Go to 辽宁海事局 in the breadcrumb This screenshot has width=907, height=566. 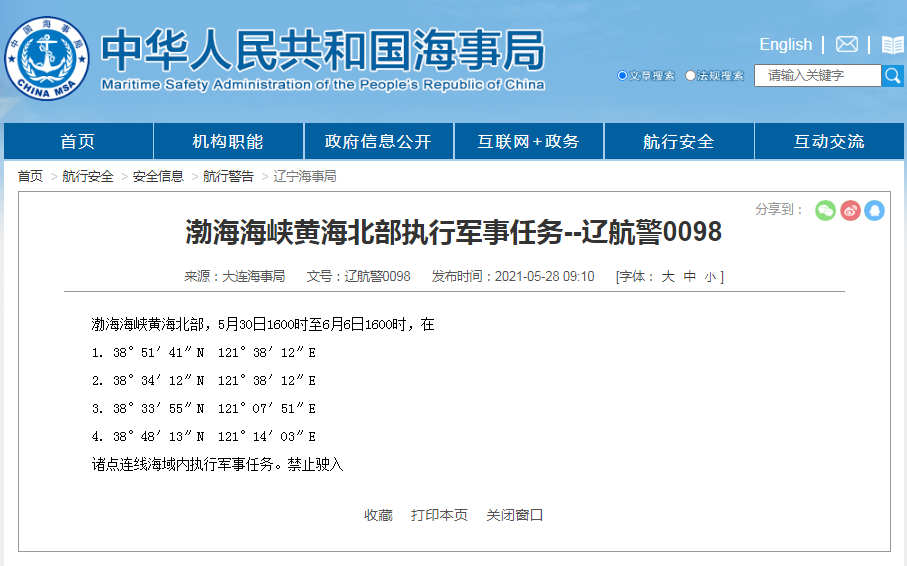pyautogui.click(x=305, y=177)
